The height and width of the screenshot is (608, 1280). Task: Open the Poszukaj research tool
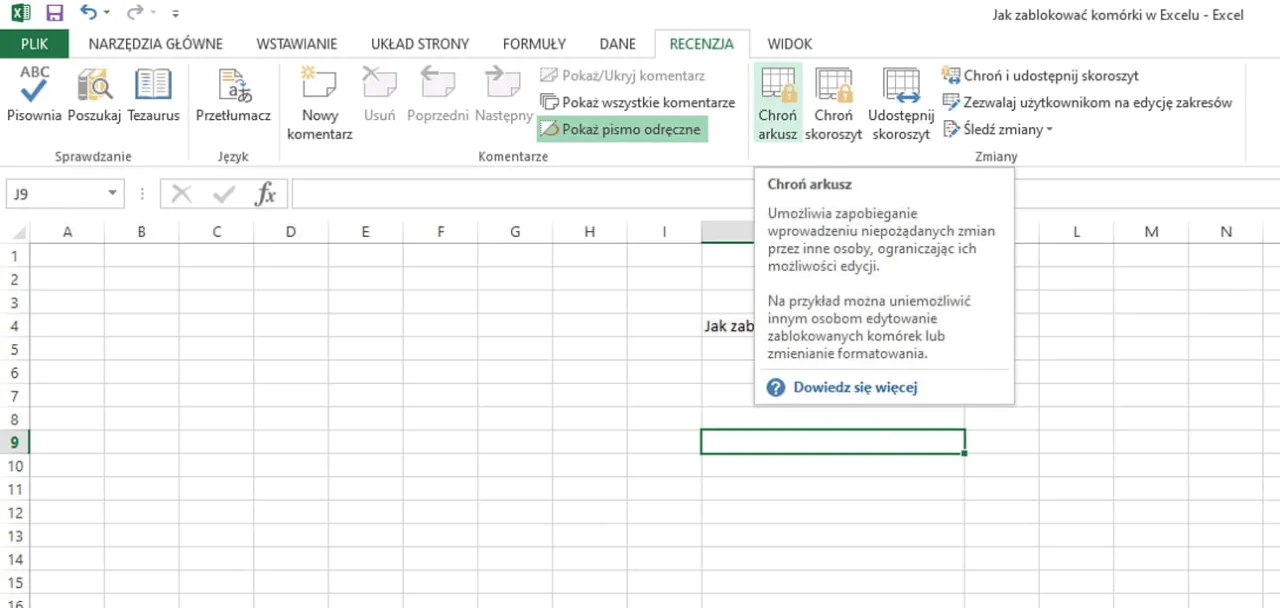pyautogui.click(x=95, y=95)
